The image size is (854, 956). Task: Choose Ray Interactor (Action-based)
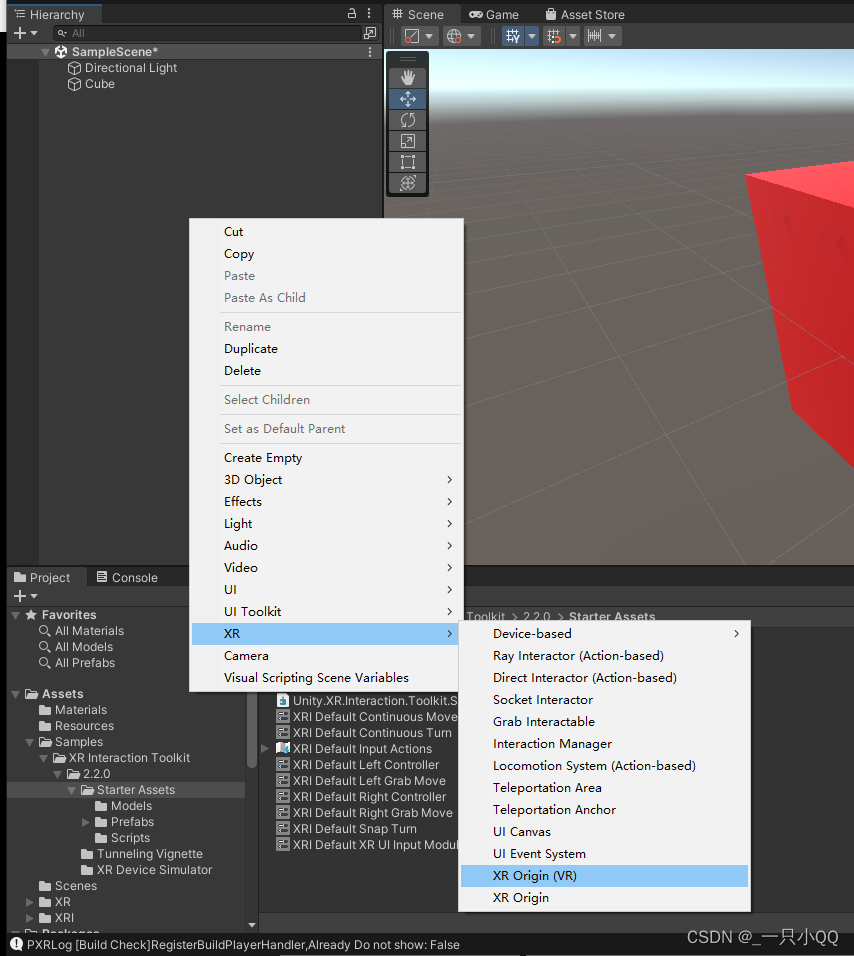coord(604,655)
